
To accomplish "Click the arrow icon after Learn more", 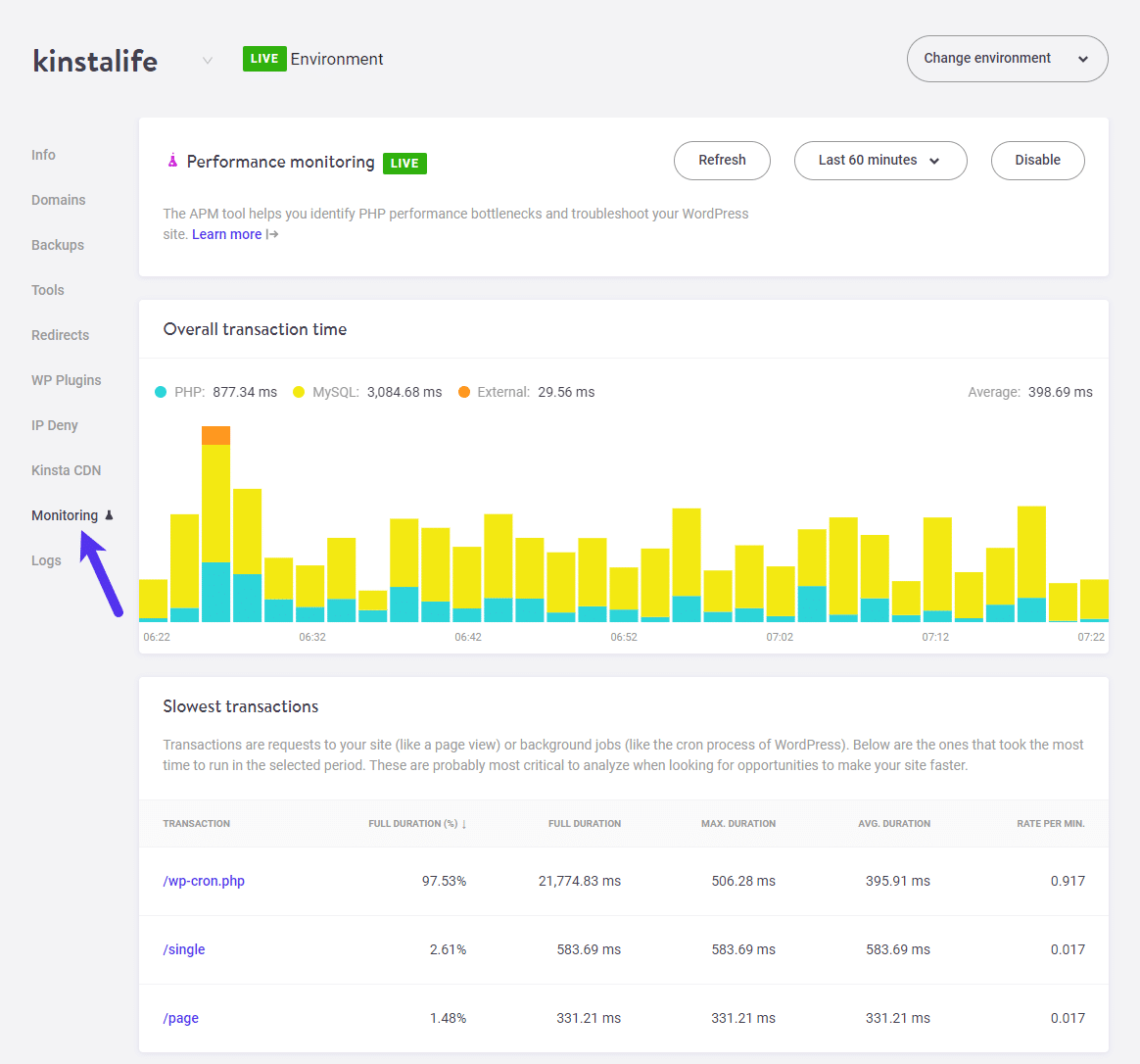I will tap(270, 234).
